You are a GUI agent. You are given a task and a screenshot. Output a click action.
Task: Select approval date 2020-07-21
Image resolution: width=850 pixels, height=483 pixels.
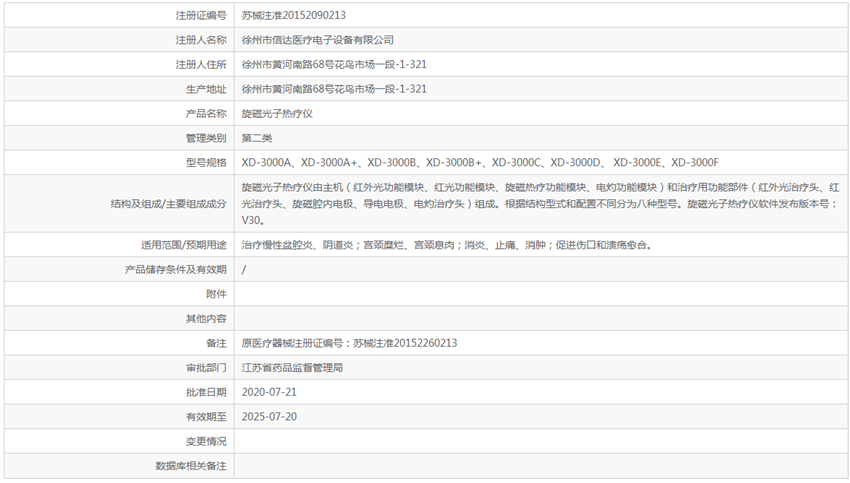point(269,392)
